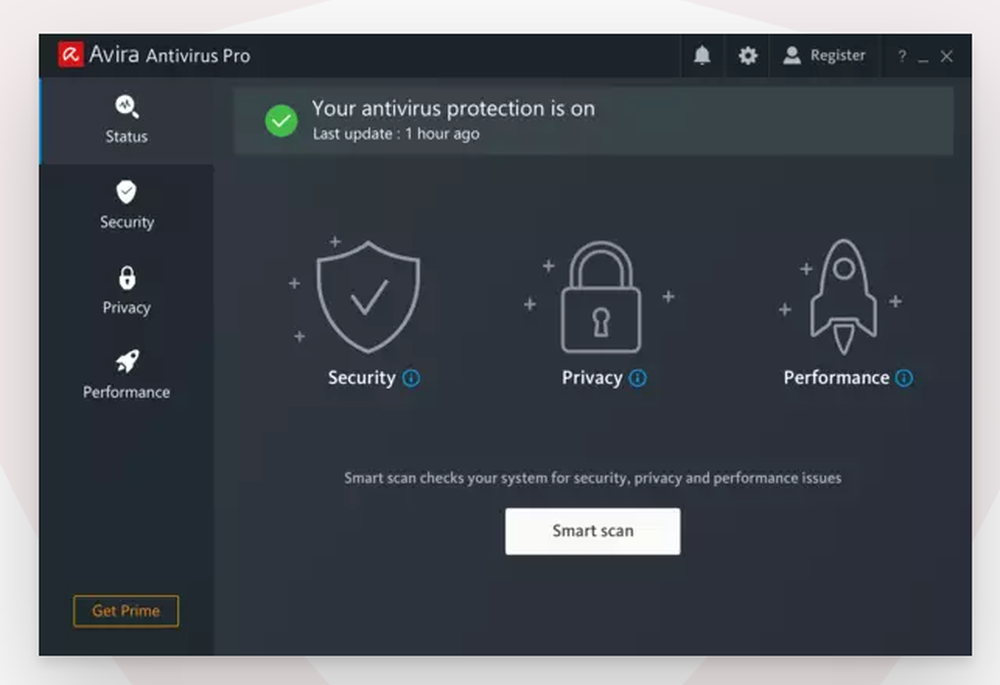Show info for Privacy module
The image size is (1000, 685).
click(638, 378)
